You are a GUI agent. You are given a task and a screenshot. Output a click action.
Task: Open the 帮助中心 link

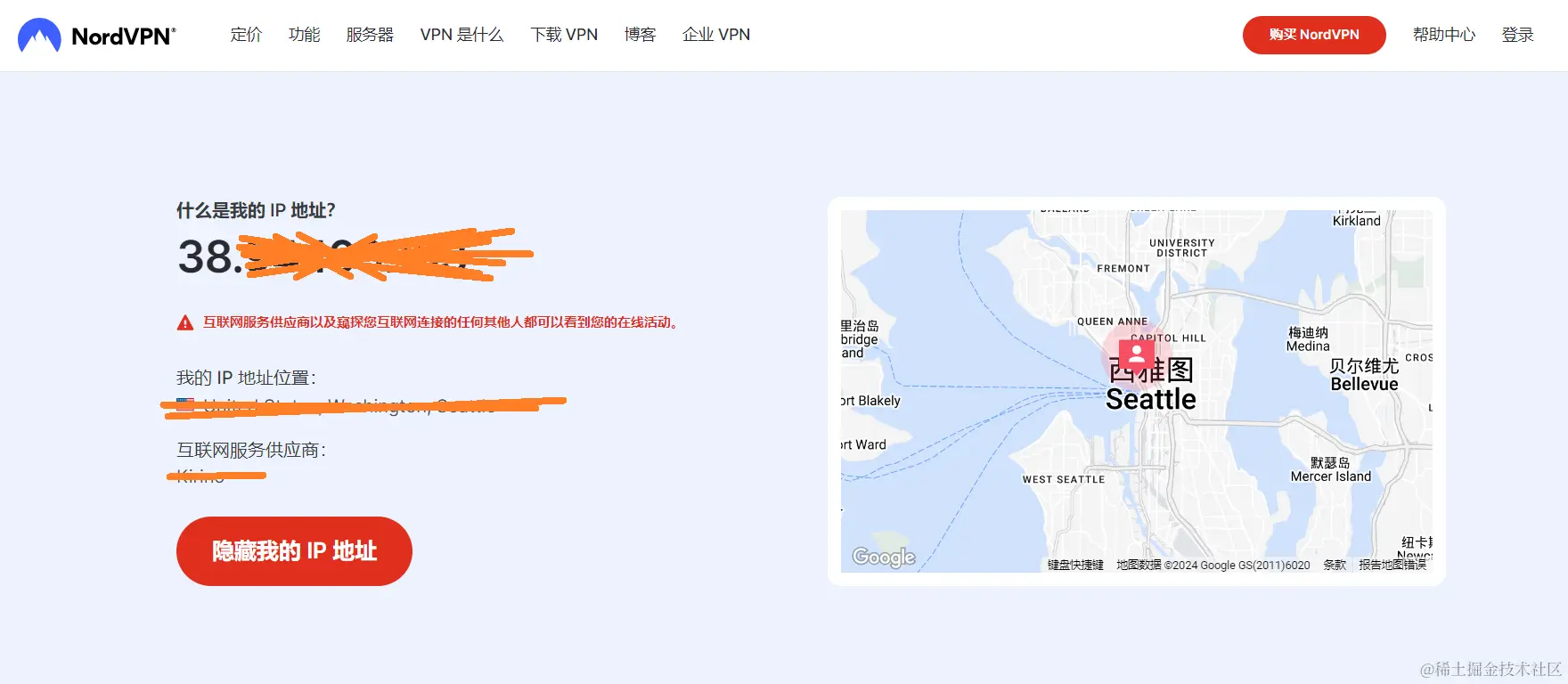point(1444,35)
